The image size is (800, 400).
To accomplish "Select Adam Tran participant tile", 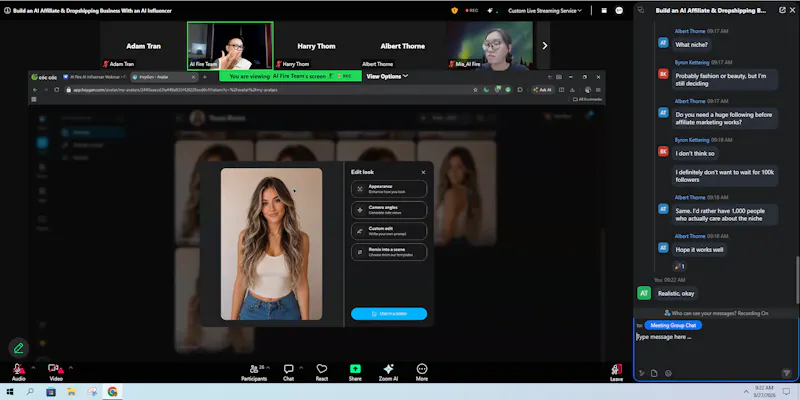I will pos(143,45).
